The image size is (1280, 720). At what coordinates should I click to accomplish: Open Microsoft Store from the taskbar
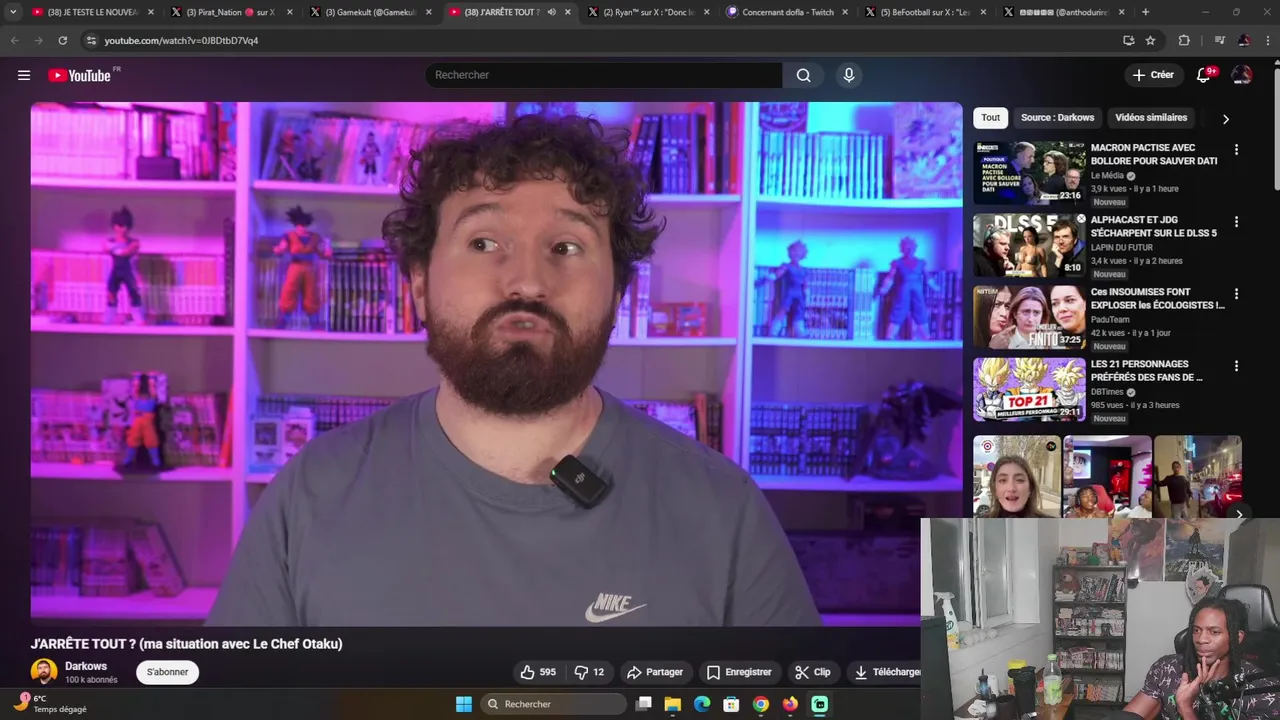coord(732,704)
